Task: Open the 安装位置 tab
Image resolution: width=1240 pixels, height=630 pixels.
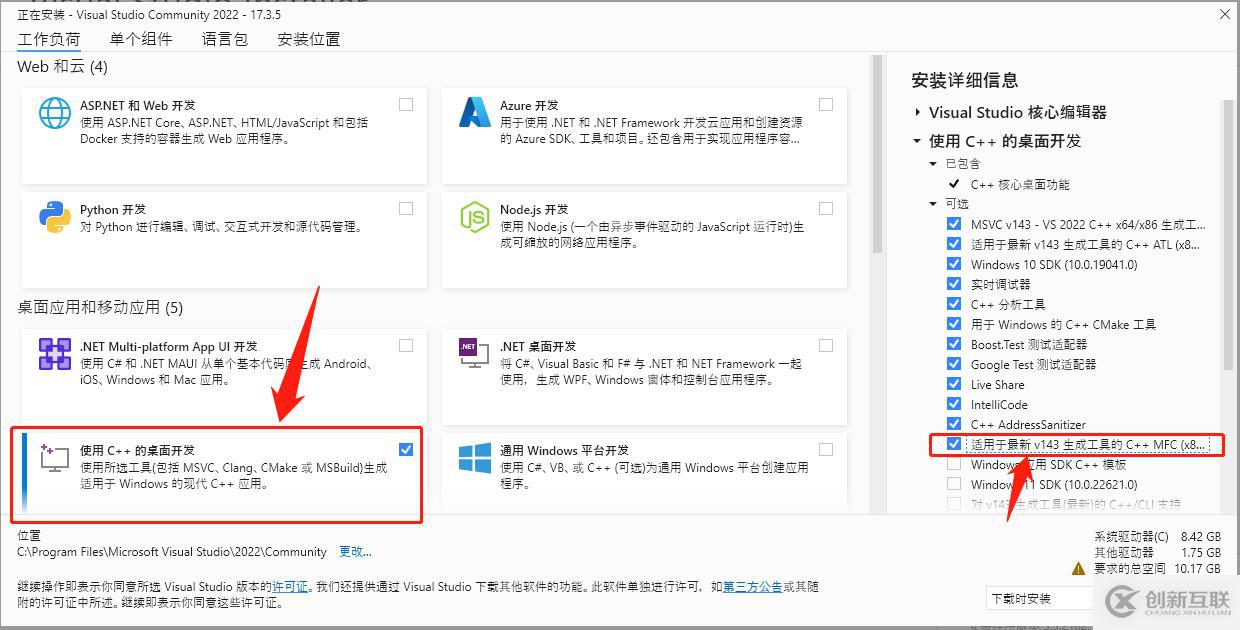Action: [x=309, y=39]
